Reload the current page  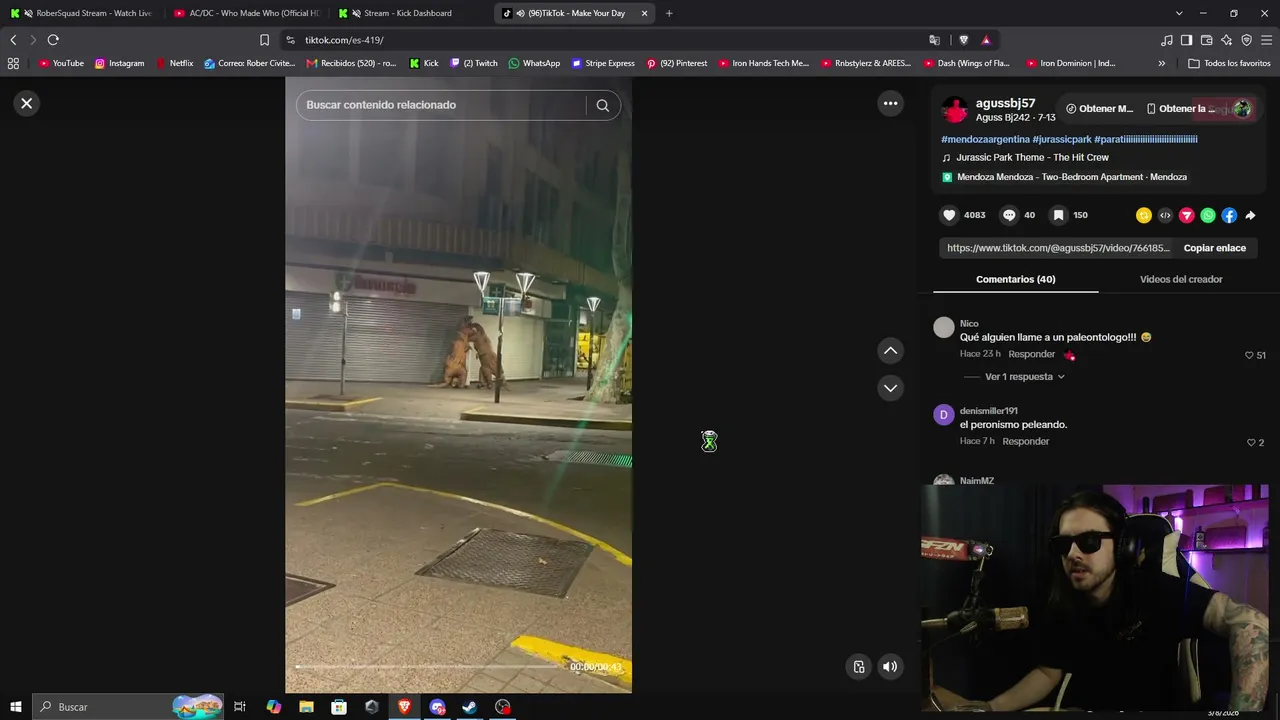[53, 40]
